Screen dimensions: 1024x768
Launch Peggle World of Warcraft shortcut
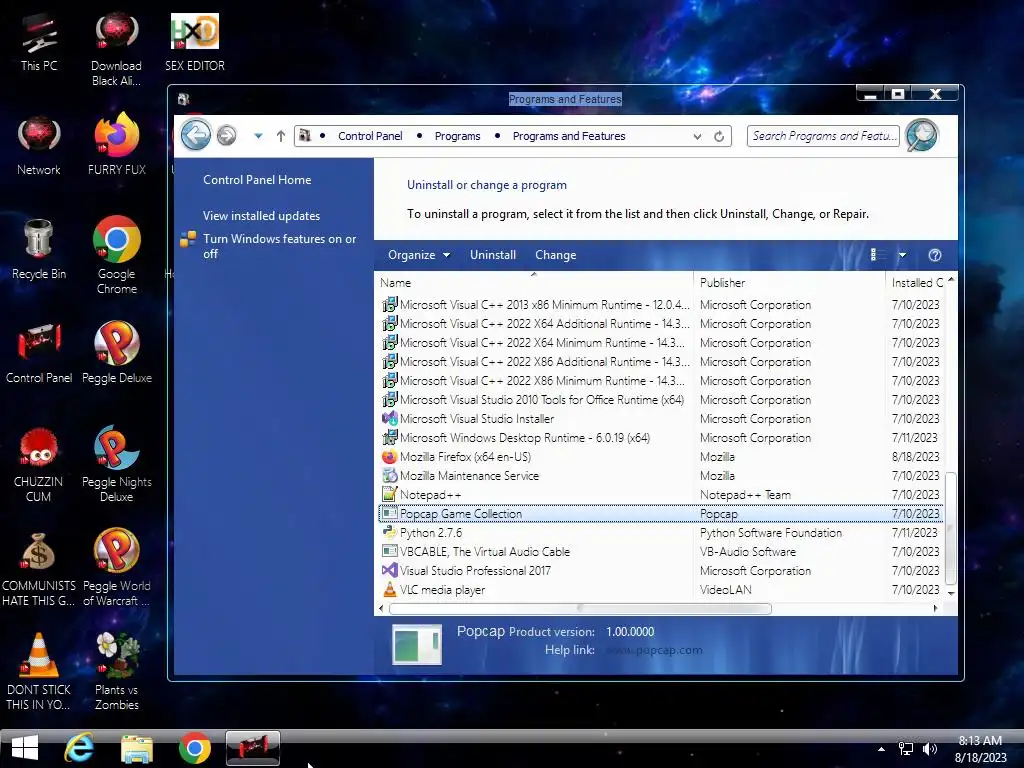pos(117,567)
